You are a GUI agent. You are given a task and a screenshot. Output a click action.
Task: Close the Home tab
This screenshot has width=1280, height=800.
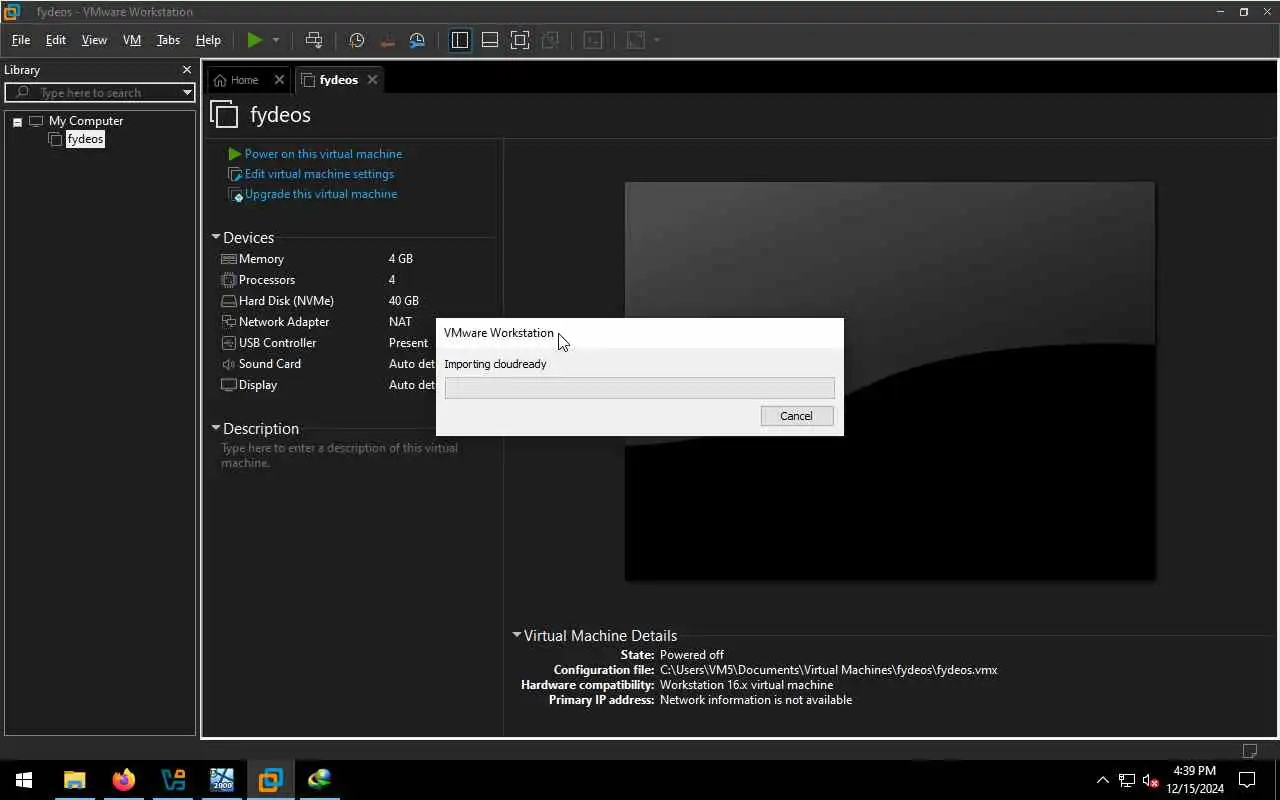click(x=279, y=80)
